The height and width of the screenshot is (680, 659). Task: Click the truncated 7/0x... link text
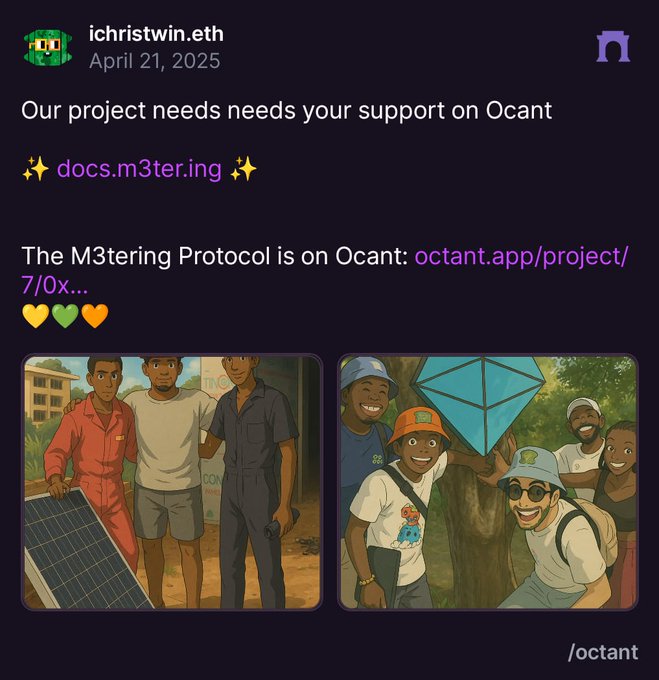(x=55, y=285)
